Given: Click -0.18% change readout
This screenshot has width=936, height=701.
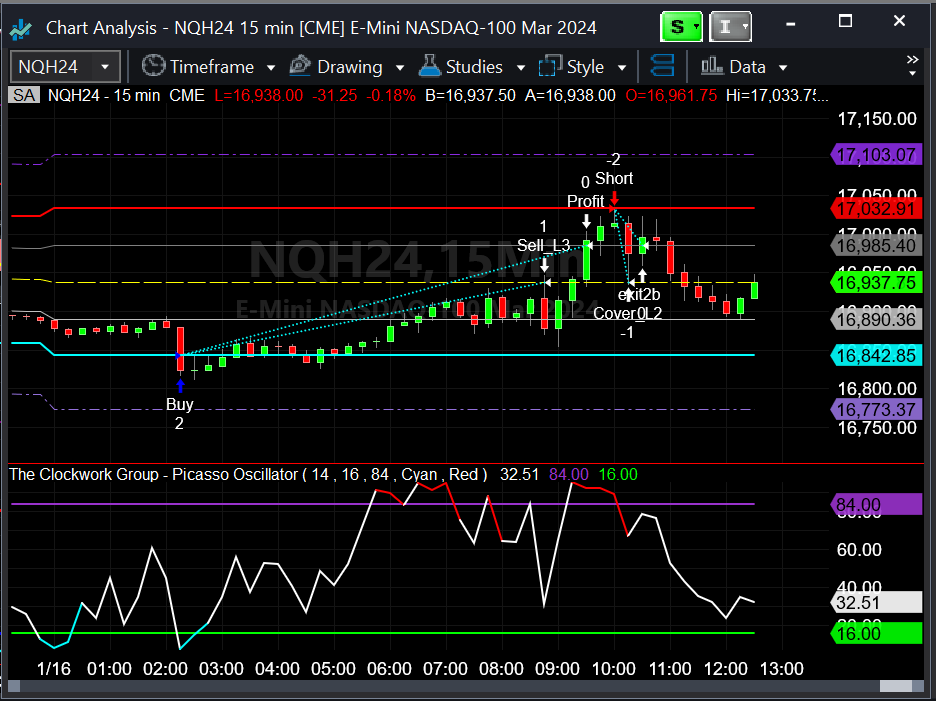Looking at the screenshot, I should (x=390, y=96).
